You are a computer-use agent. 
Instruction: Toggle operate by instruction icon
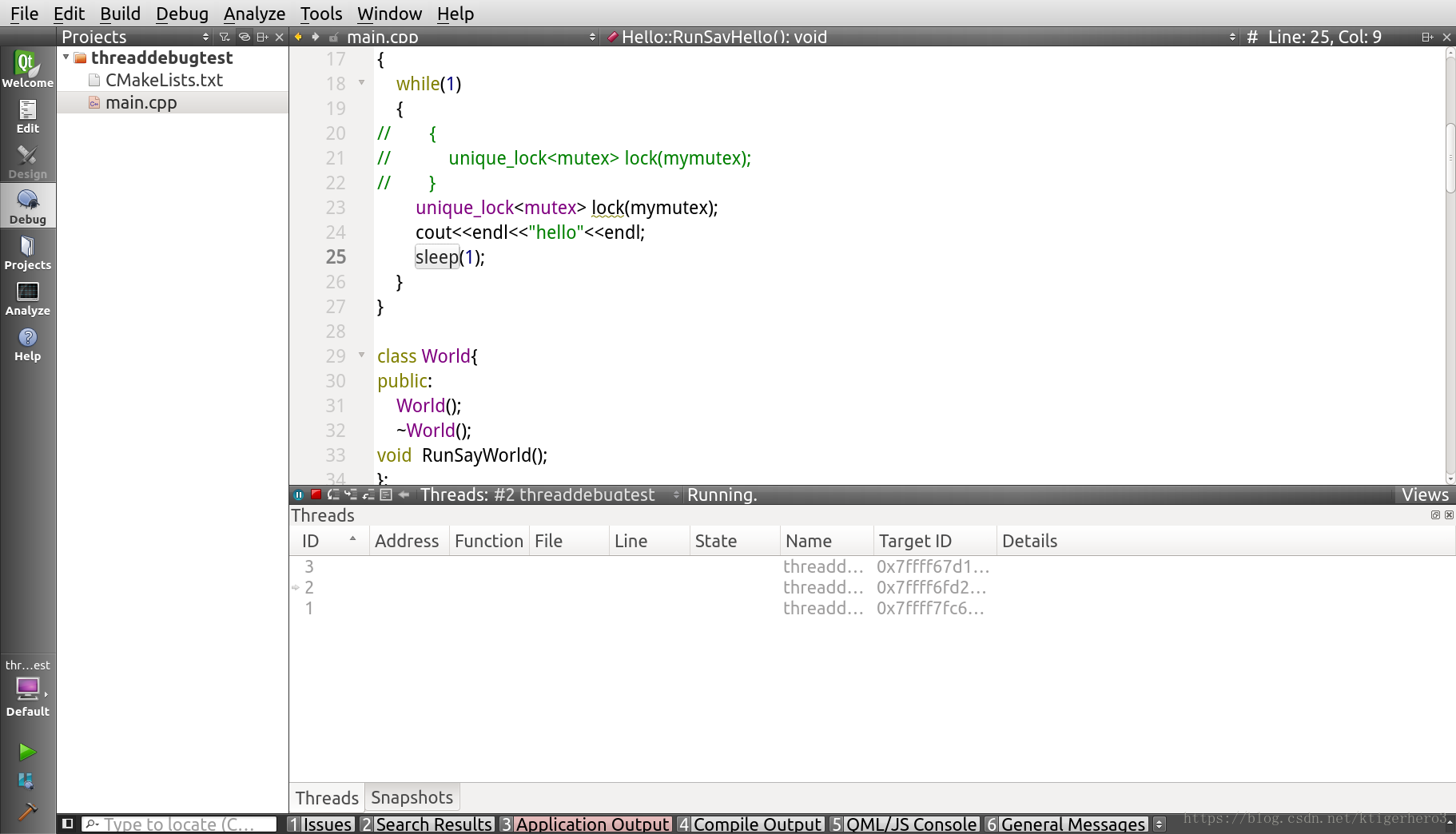(x=386, y=494)
